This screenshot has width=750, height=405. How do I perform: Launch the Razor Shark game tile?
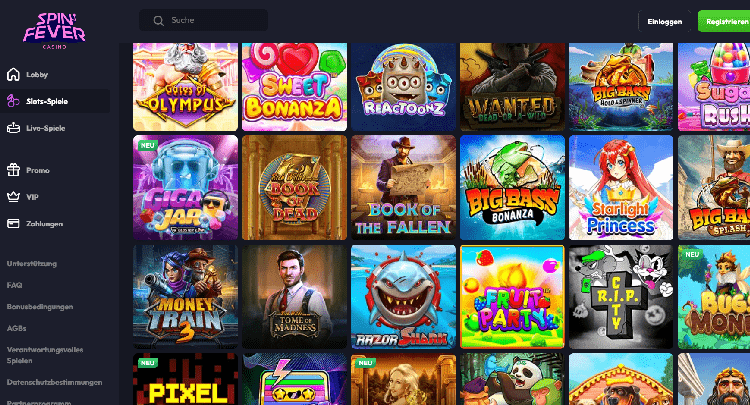pos(403,297)
